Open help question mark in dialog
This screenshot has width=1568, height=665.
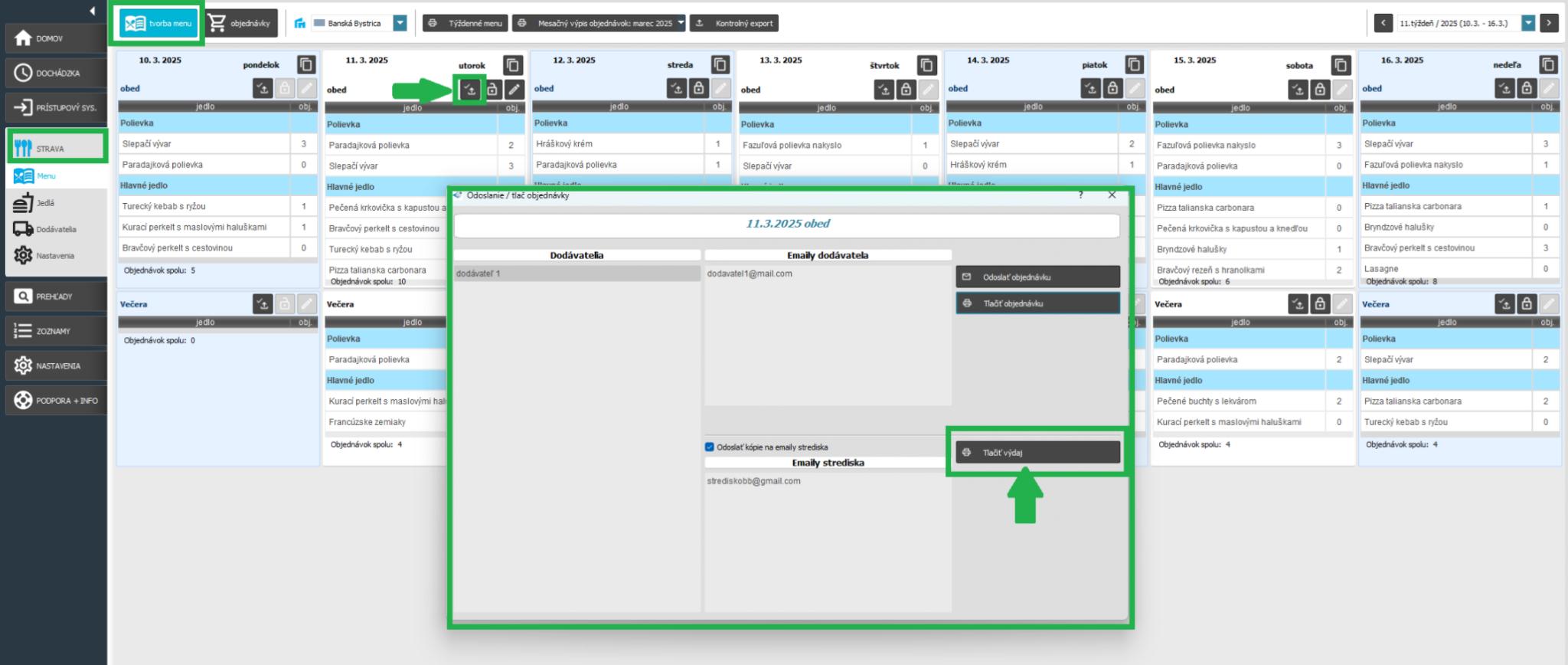[x=1080, y=195]
